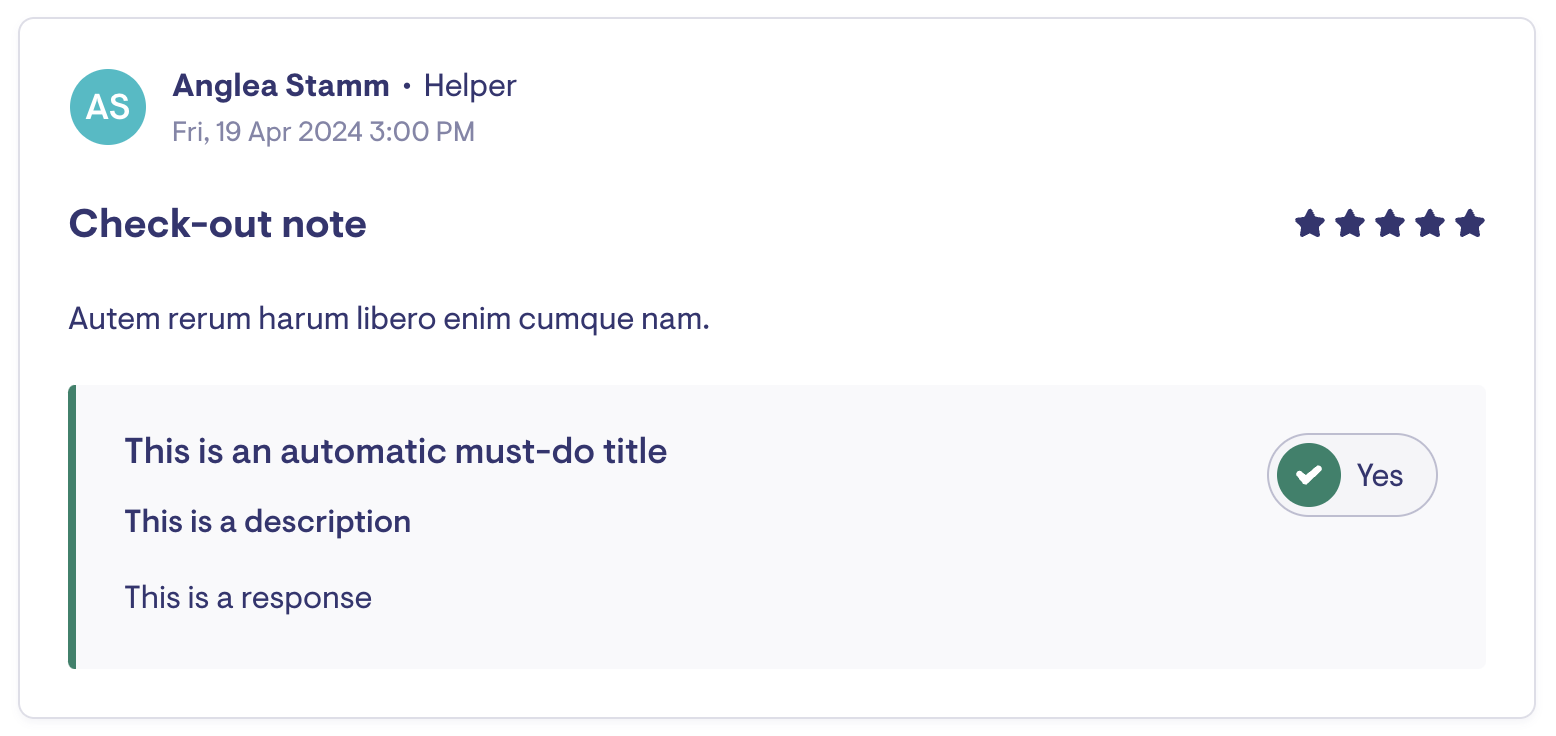1556x736 pixels.
Task: Click the Helper role label
Action: pos(470,86)
